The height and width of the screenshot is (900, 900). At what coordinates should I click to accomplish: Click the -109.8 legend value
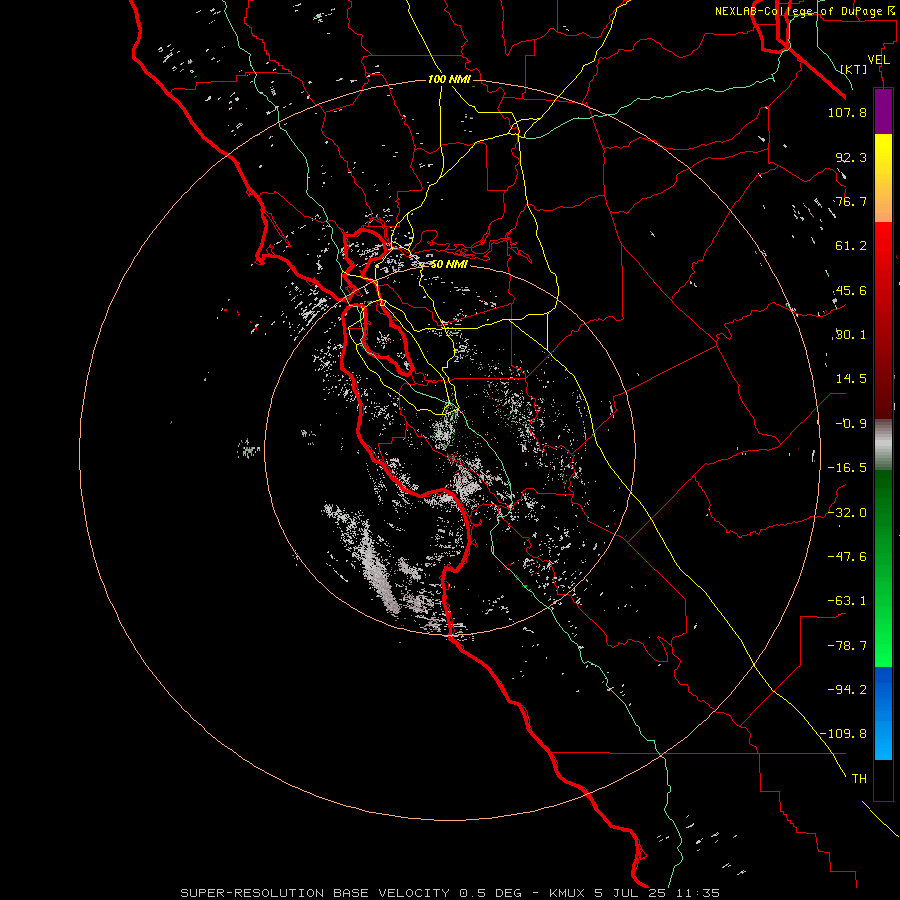[843, 734]
